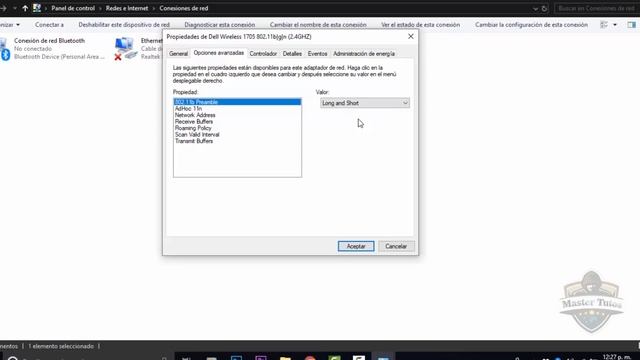Viewport: 640px width, 360px height.
Task: Close the Propiedades de Dell Wireless dialog
Action: click(x=411, y=36)
